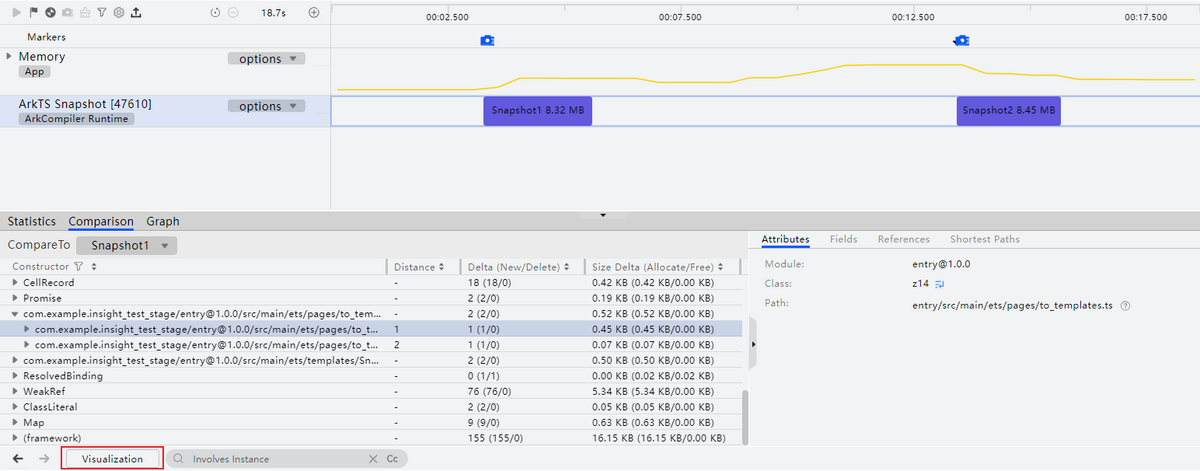Open the CompareTo Snapshot1 dropdown
Viewport: 1200px width, 471px height.
click(x=127, y=245)
